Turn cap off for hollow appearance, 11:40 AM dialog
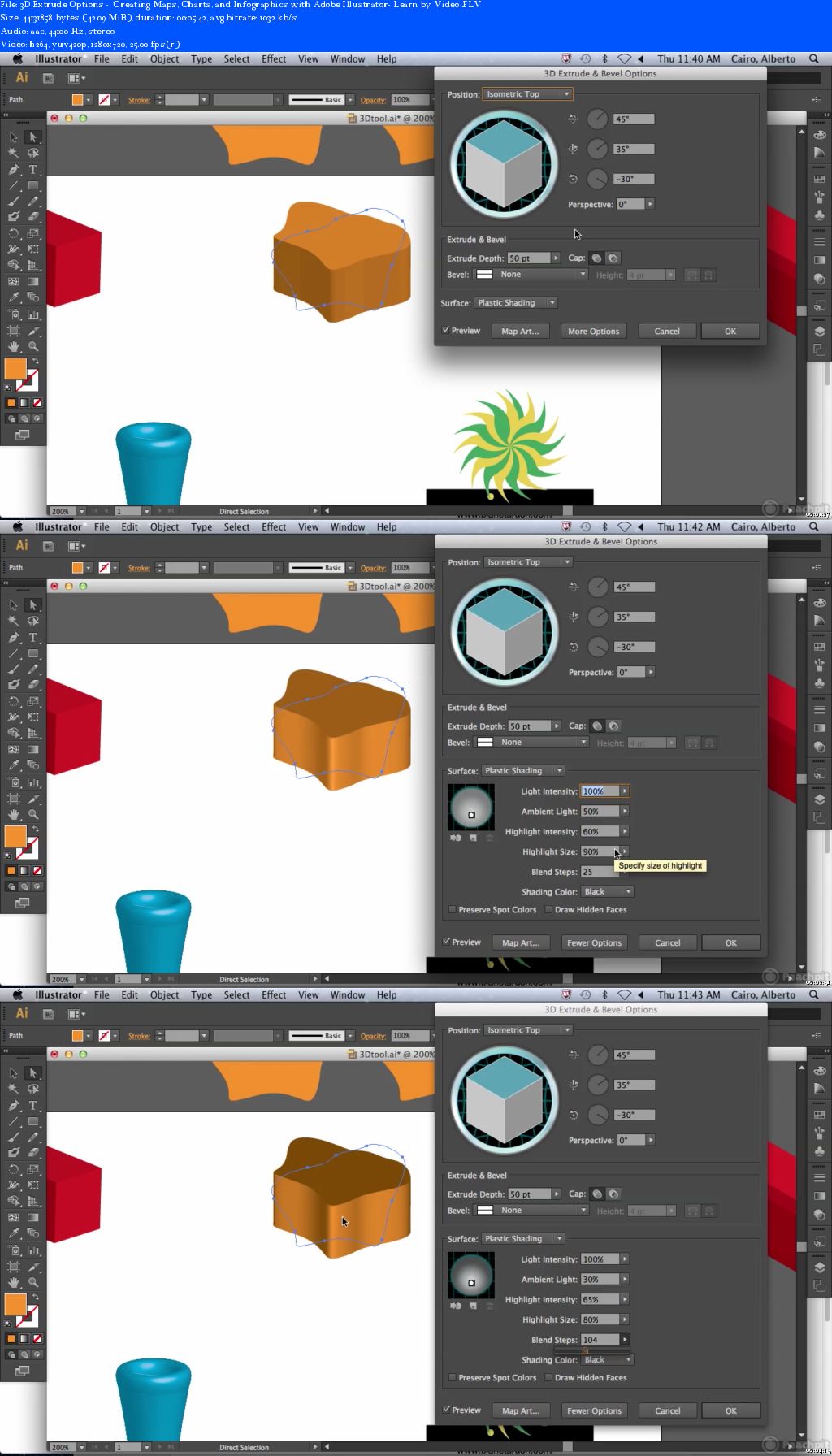The height and width of the screenshot is (1456, 832). click(x=613, y=258)
